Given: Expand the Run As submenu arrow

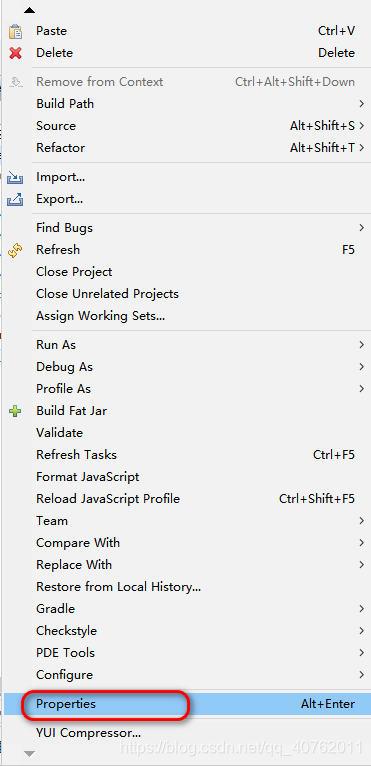Looking at the screenshot, I should click(362, 345).
